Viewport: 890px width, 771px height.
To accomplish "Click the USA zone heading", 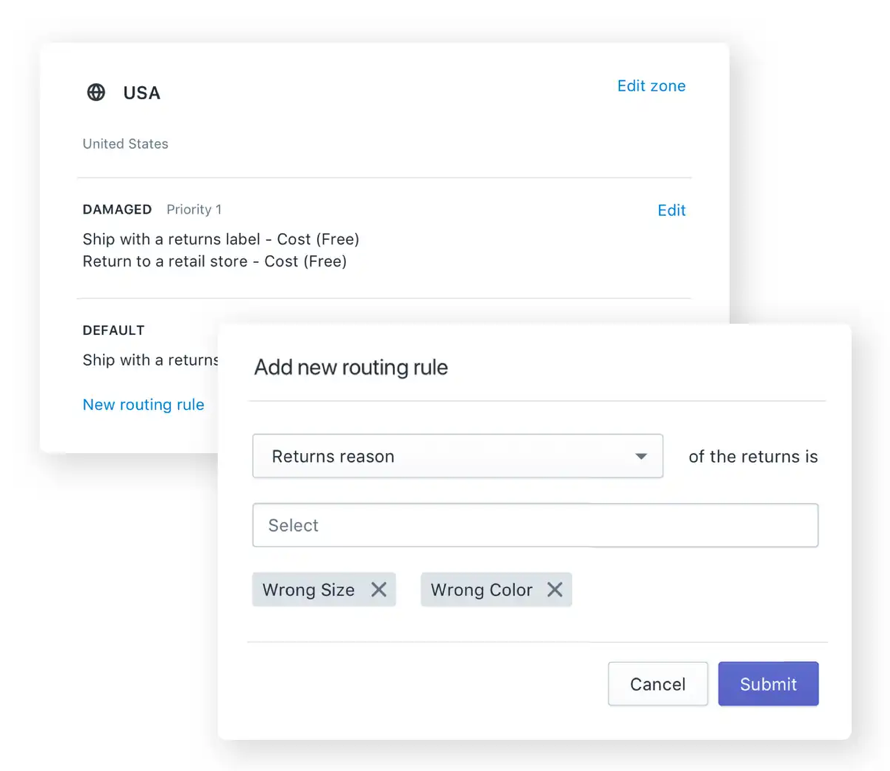I will coord(142,93).
